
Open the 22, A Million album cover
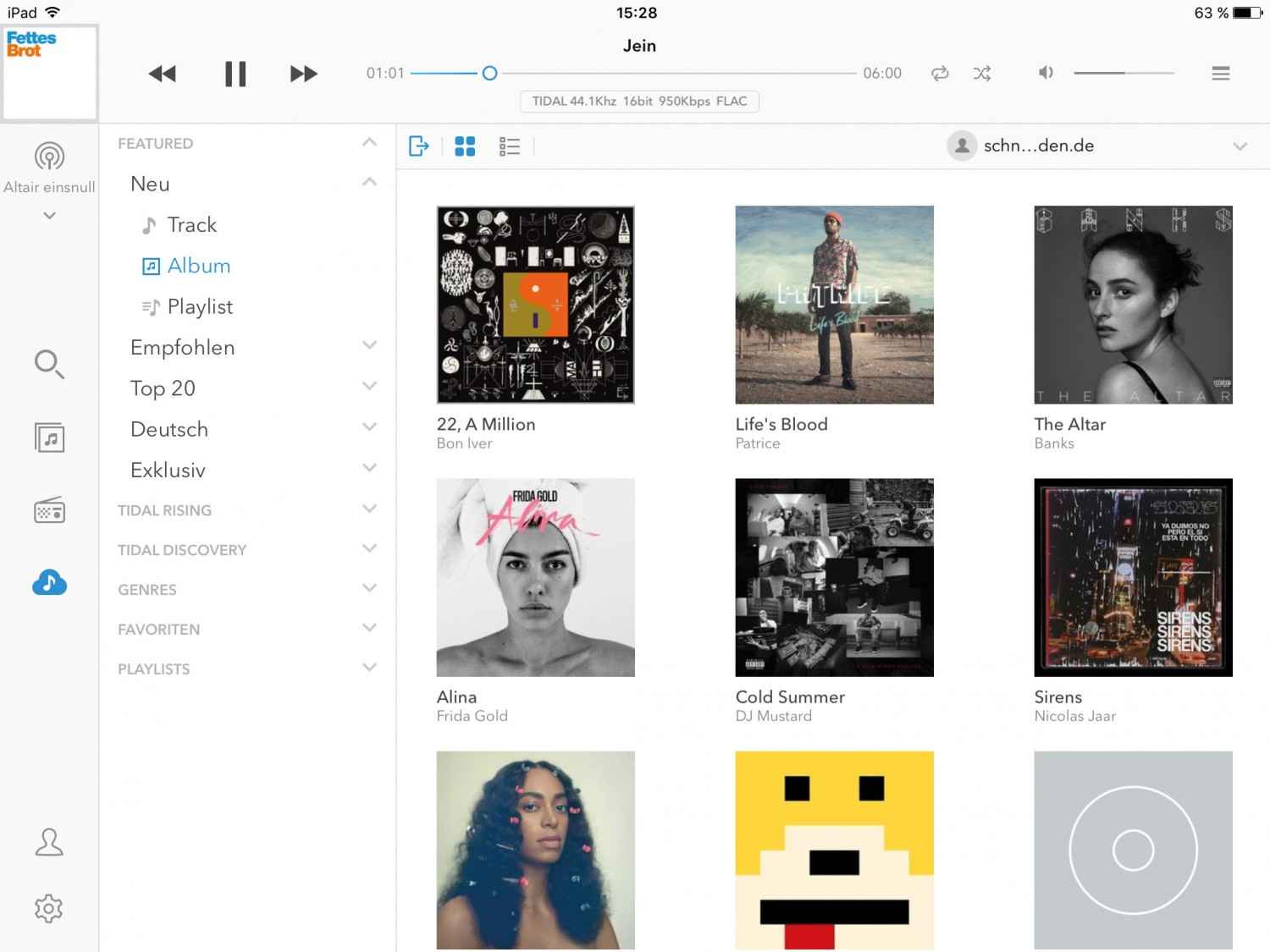pyautogui.click(x=535, y=305)
